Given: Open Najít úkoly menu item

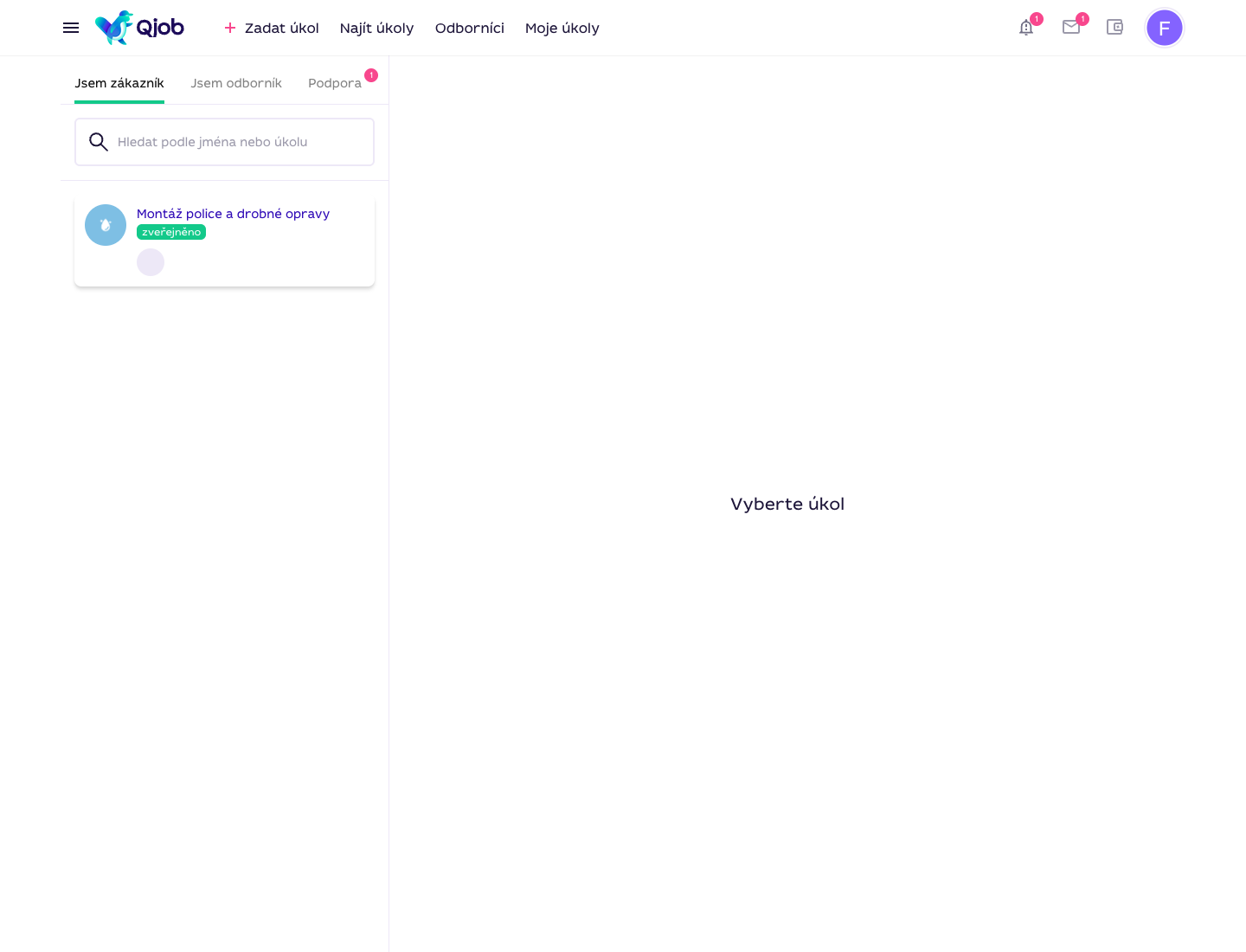Looking at the screenshot, I should (376, 28).
